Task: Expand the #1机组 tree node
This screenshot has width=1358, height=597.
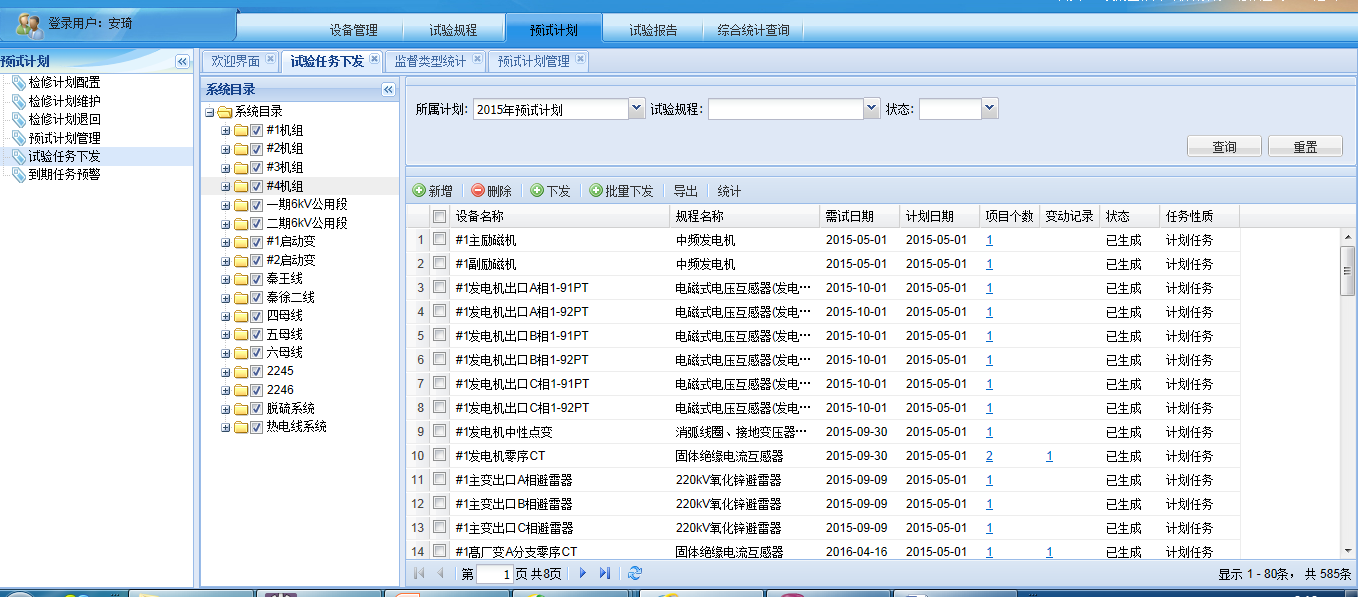Action: (x=225, y=131)
